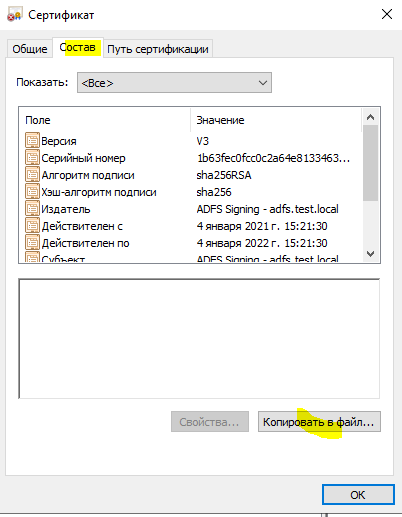Click the field icon beside Издатель
This screenshot has height=517, width=402.
coord(32,209)
